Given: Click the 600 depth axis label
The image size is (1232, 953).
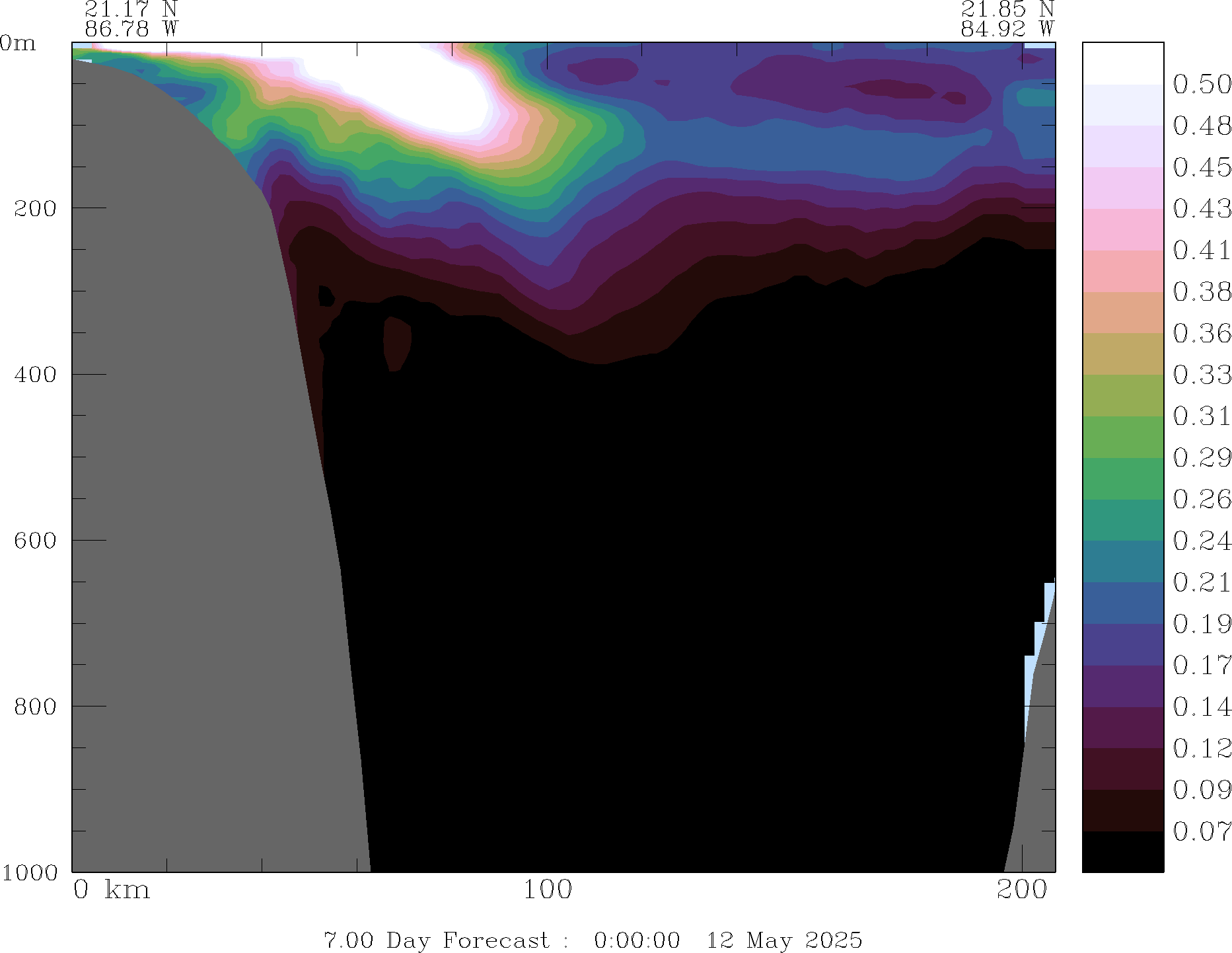Looking at the screenshot, I should [35, 540].
